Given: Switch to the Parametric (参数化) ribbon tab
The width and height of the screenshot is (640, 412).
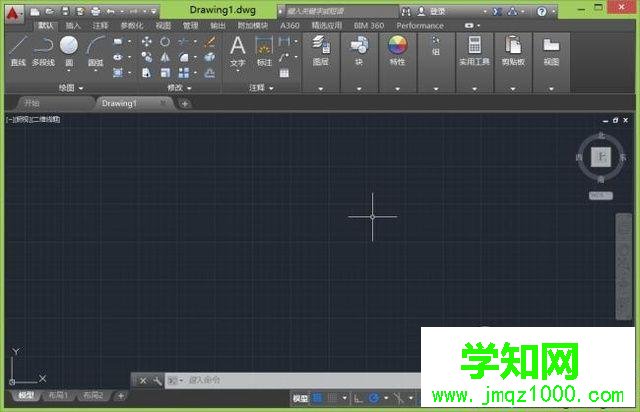Looking at the screenshot, I should (132, 26).
